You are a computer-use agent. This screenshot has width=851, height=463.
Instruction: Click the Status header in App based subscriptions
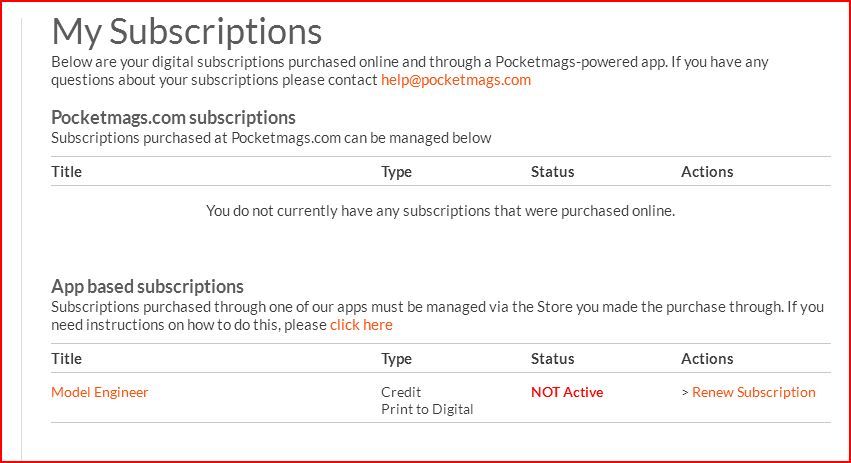(552, 359)
